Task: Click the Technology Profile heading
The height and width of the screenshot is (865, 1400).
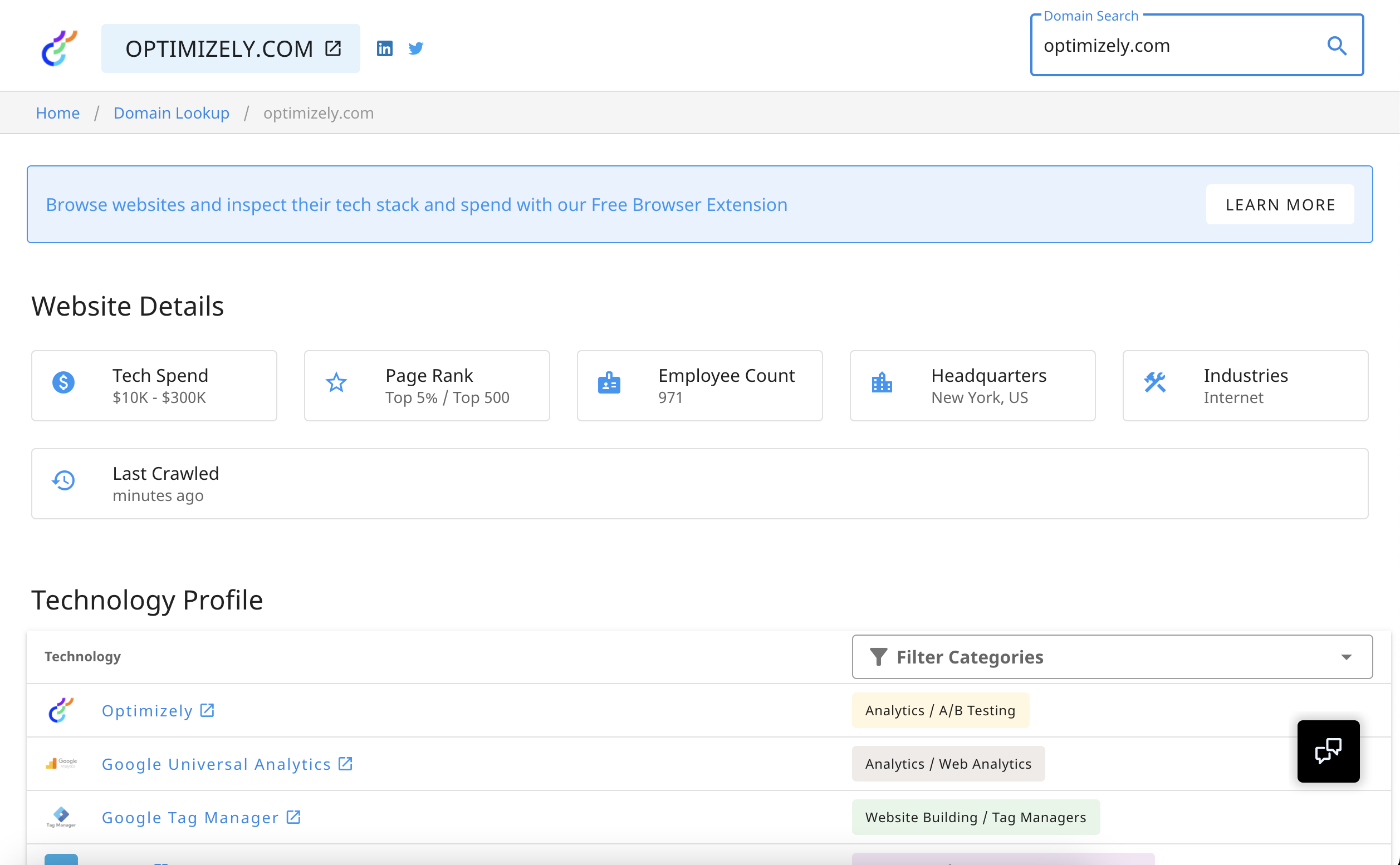Action: pyautogui.click(x=147, y=599)
